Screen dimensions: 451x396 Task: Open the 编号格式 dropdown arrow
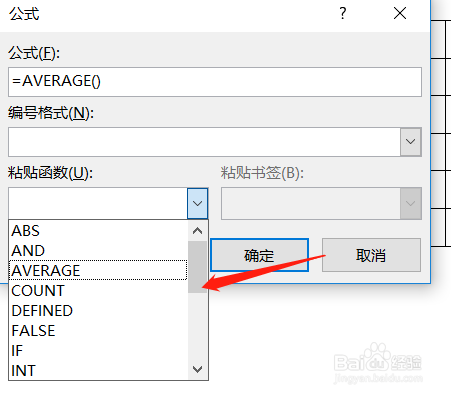click(x=411, y=142)
